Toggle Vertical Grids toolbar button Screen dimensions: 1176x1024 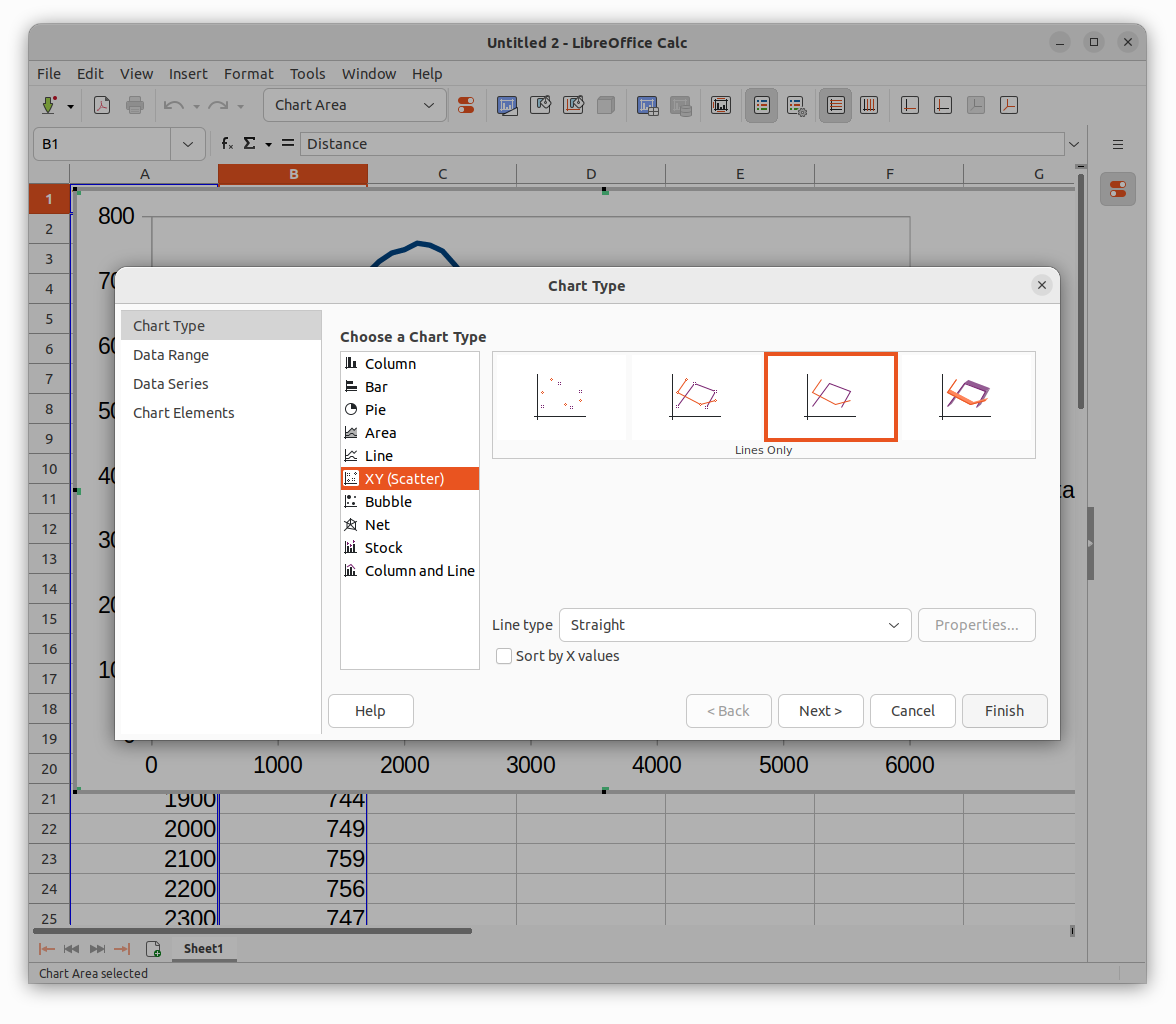(868, 105)
